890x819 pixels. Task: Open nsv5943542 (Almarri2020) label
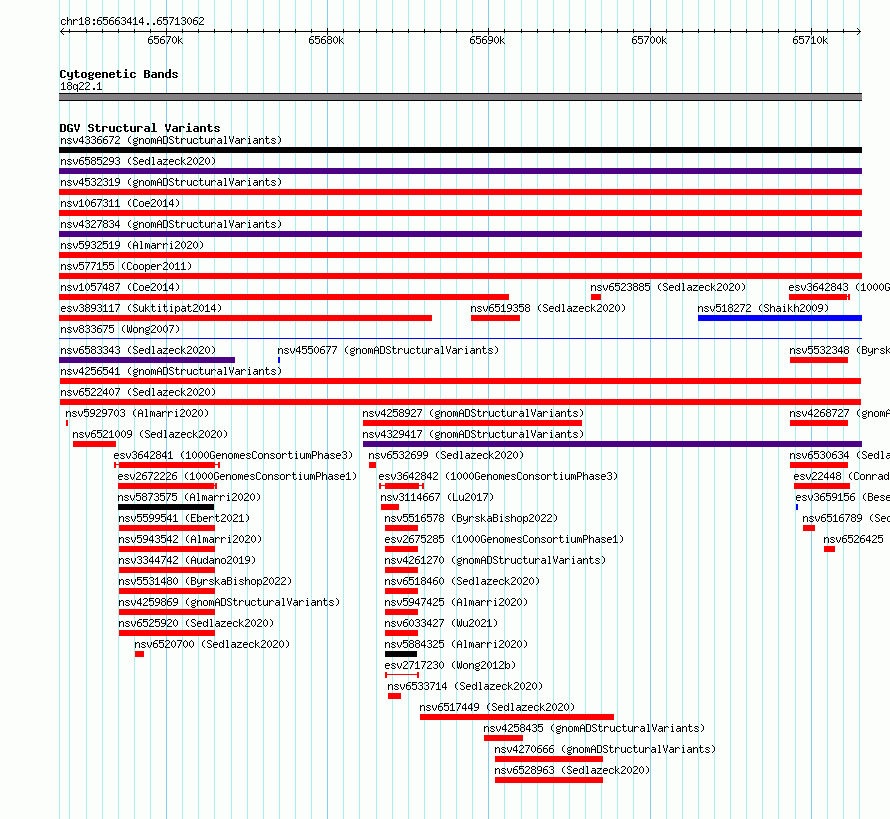click(190, 539)
